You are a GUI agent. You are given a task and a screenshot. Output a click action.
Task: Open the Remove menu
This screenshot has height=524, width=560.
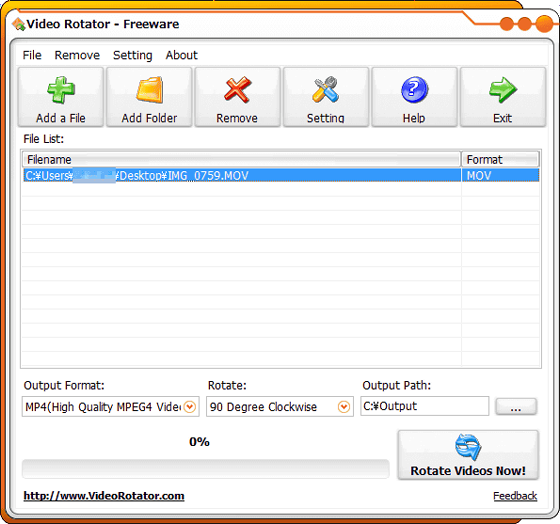click(x=77, y=55)
